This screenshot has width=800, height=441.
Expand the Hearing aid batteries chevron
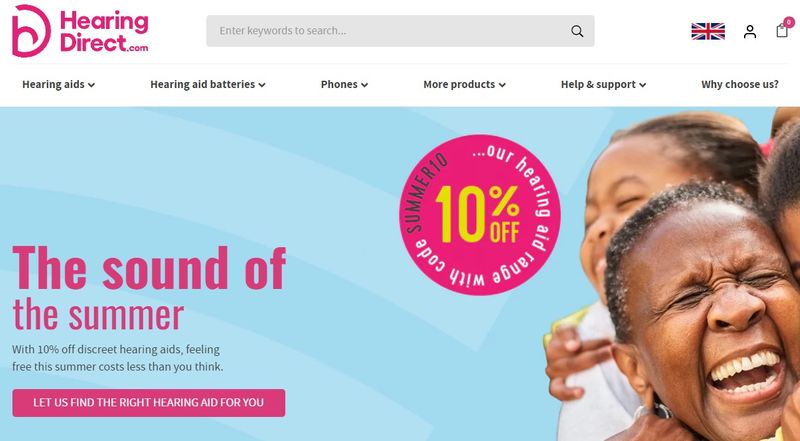(x=262, y=85)
